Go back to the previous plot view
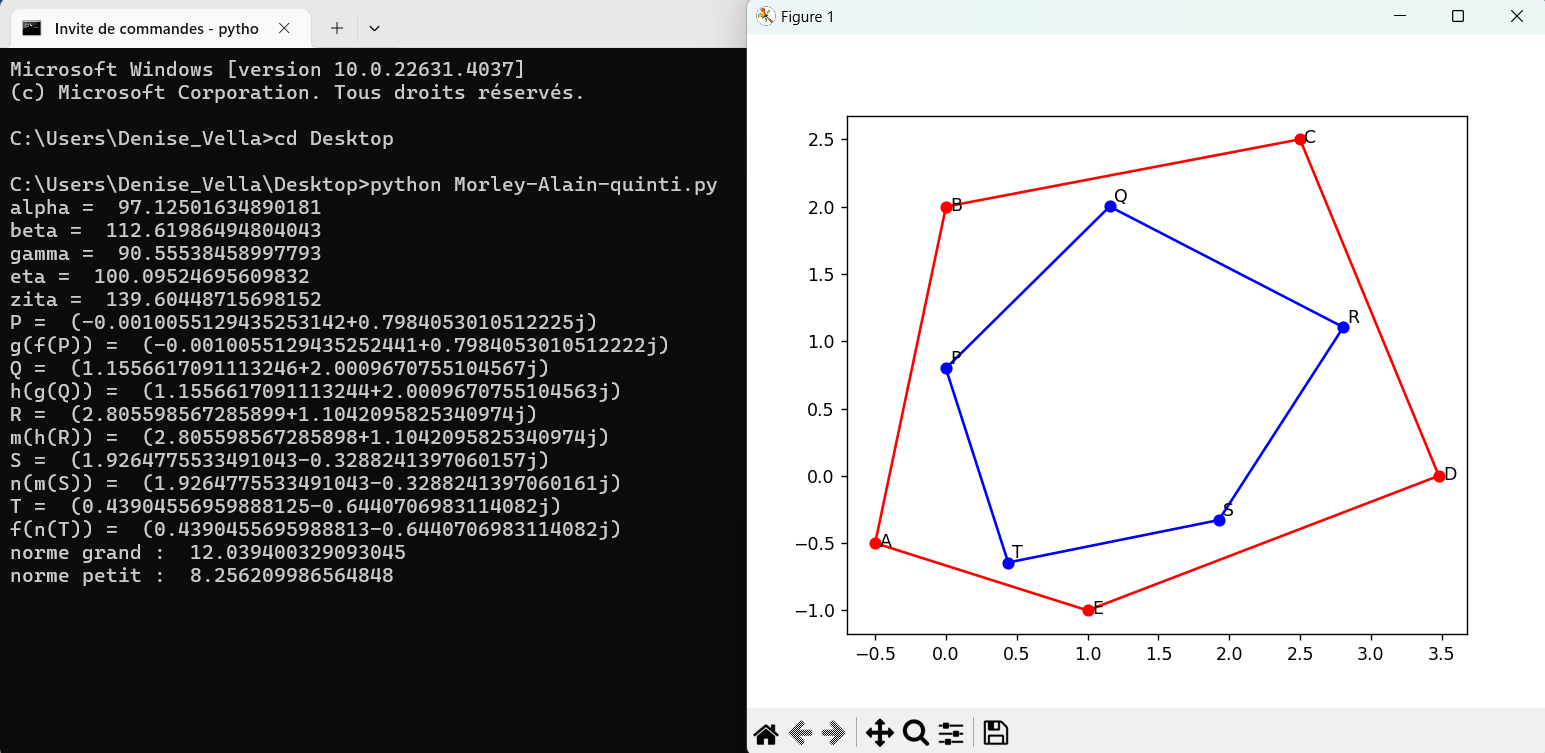1545x753 pixels. 800,734
